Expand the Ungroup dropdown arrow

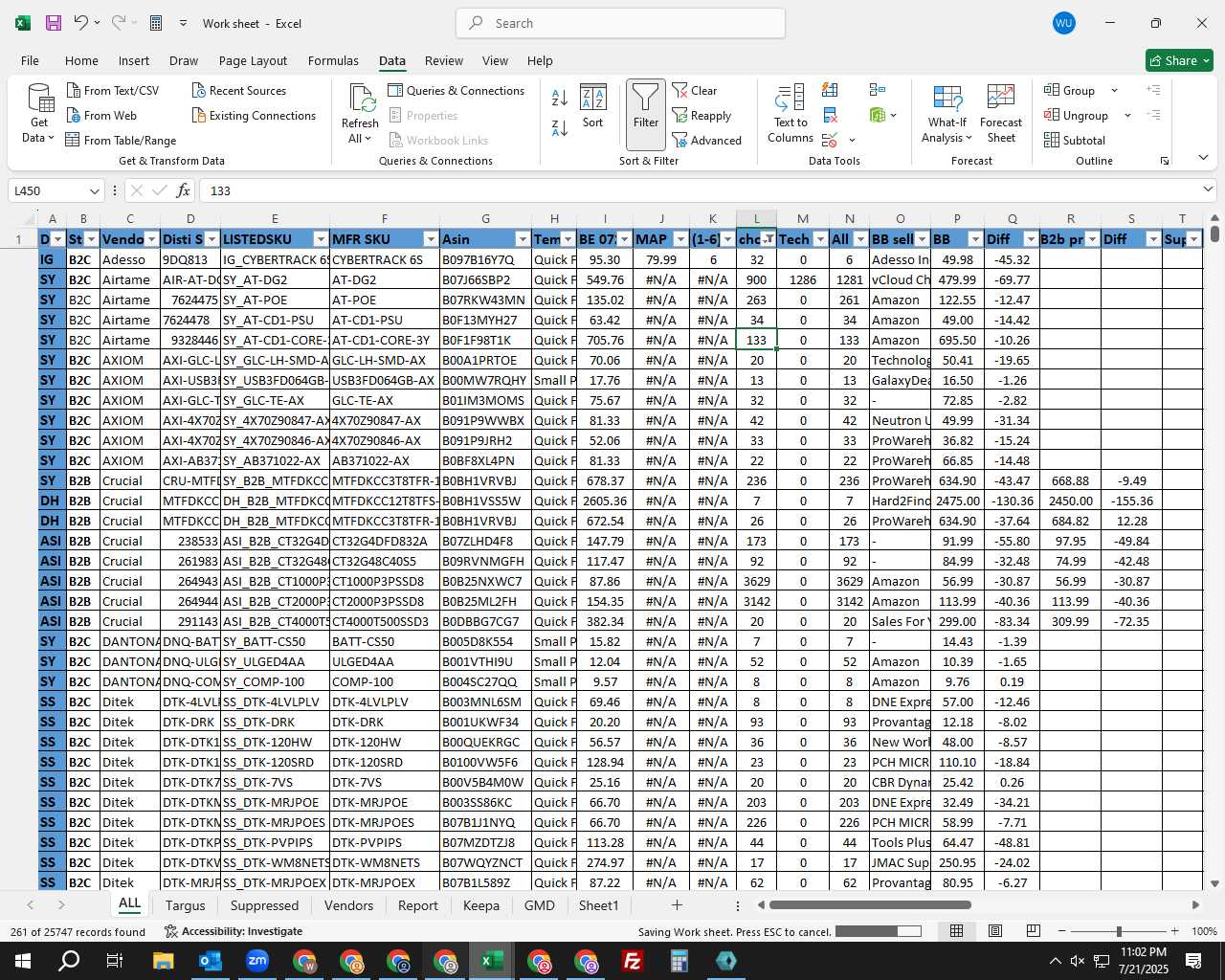pos(1127,115)
